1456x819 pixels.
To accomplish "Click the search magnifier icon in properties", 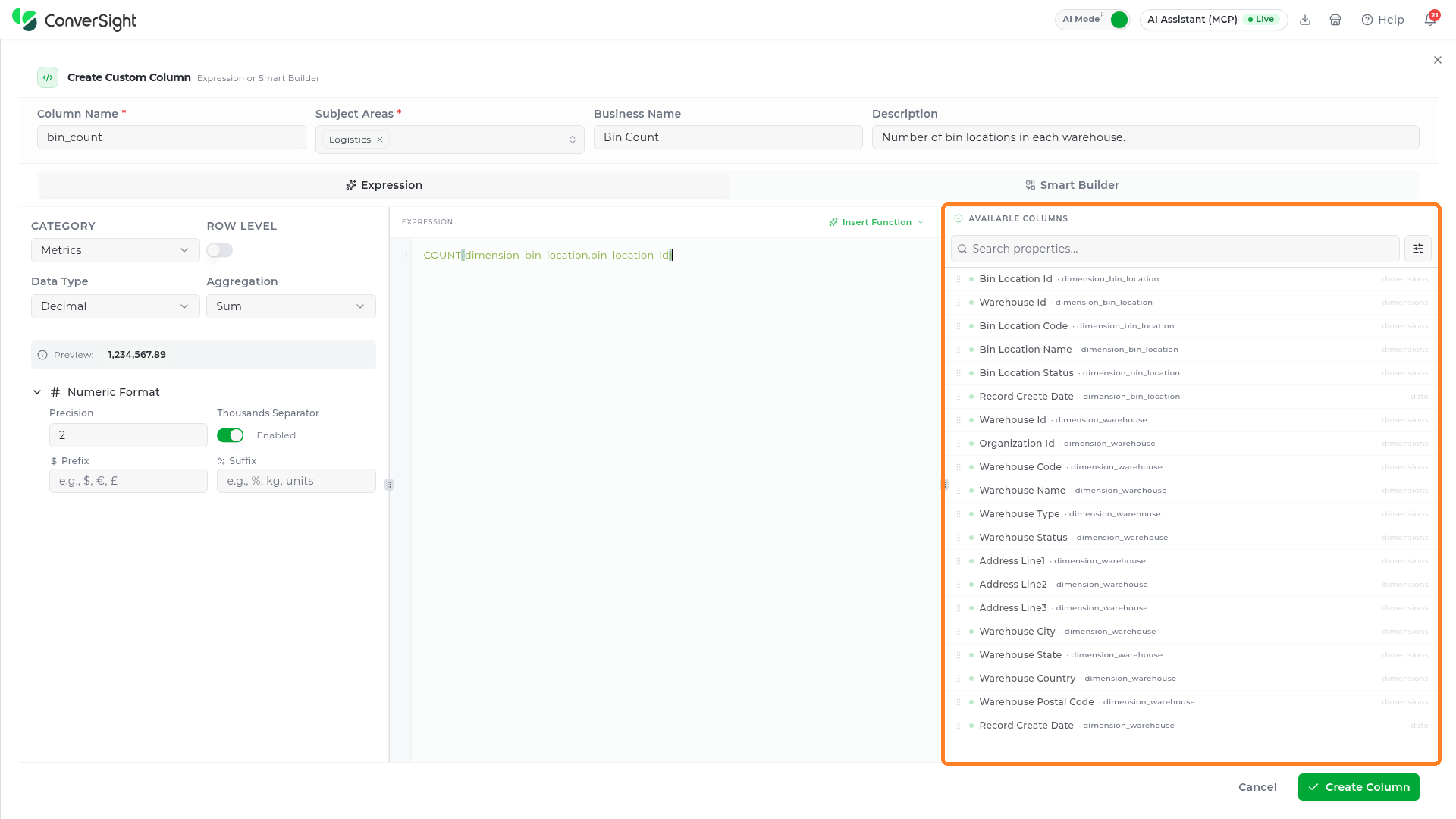I will coord(962,249).
